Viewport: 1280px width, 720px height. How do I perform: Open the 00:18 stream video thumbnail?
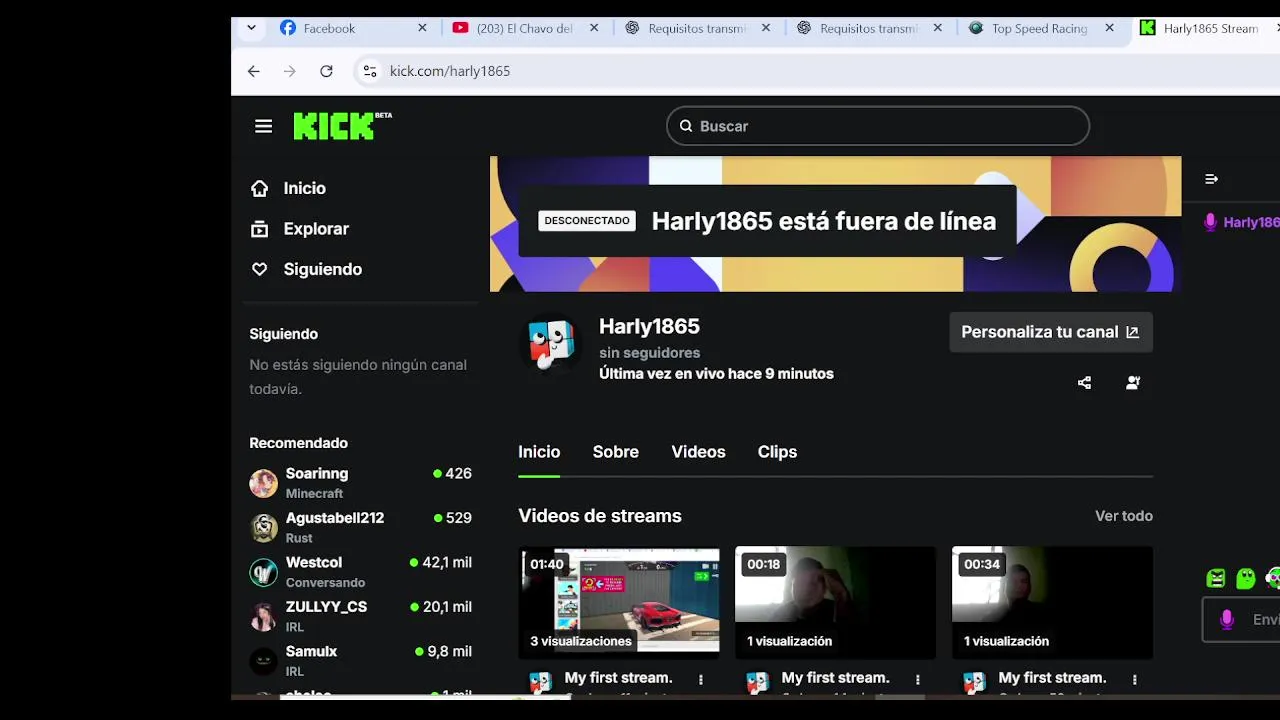pos(836,602)
